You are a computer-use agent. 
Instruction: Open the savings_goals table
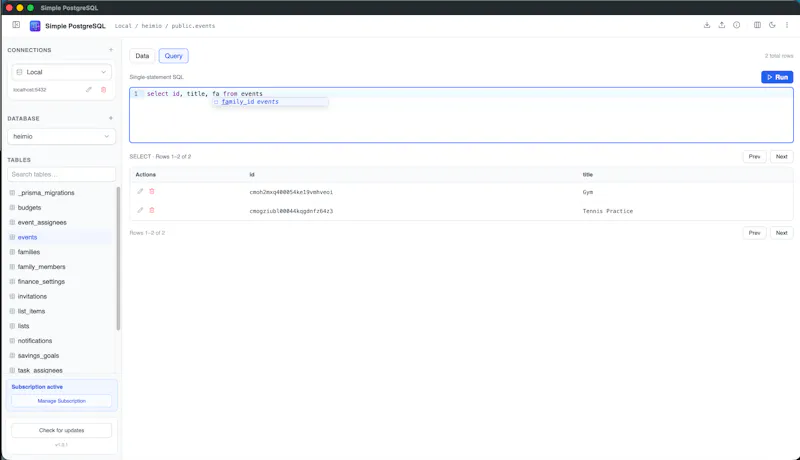[x=38, y=355]
